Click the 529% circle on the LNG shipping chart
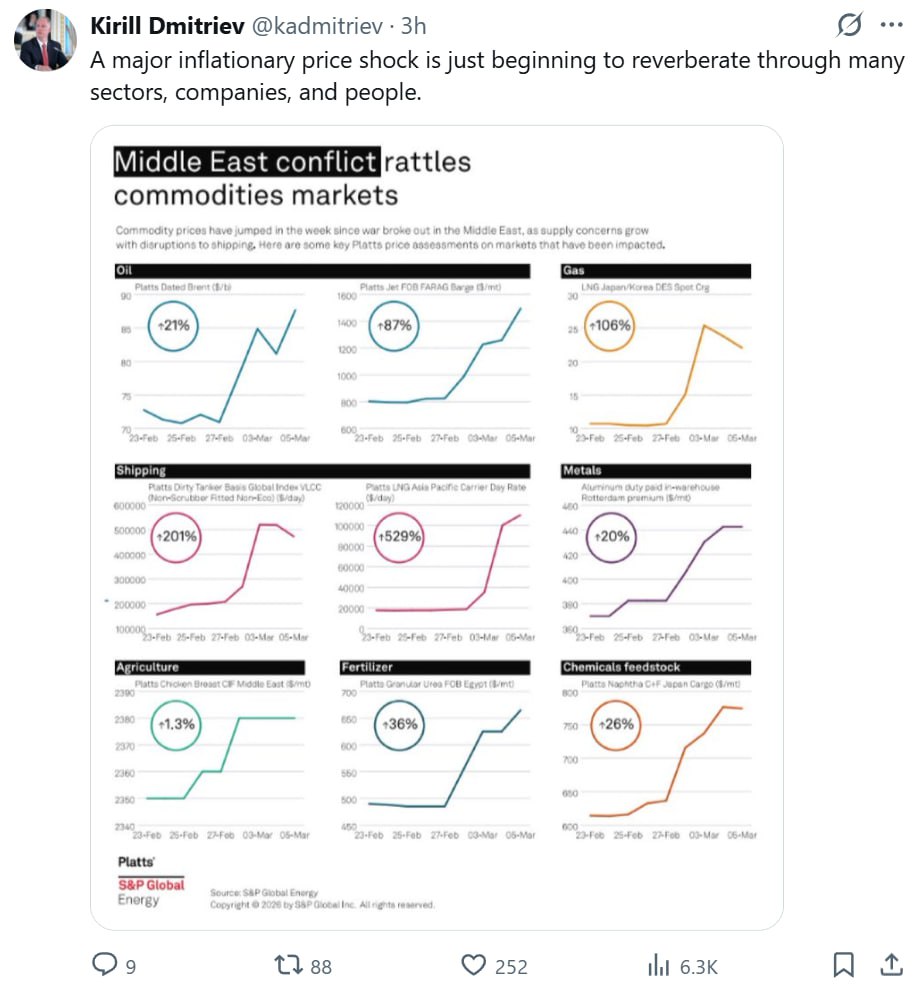Screen dimensions: 922x992 pos(399,536)
